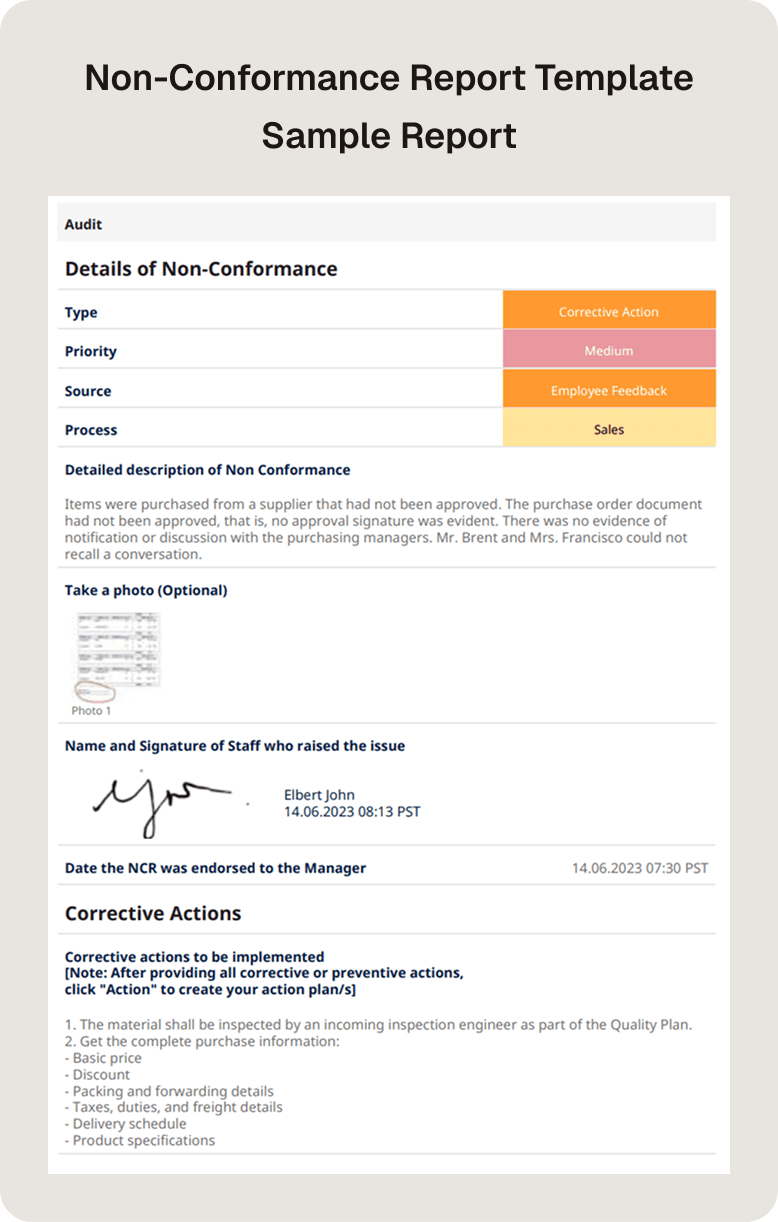This screenshot has width=778, height=1222.
Task: Click the Discount list item
Action: [x=97, y=1075]
